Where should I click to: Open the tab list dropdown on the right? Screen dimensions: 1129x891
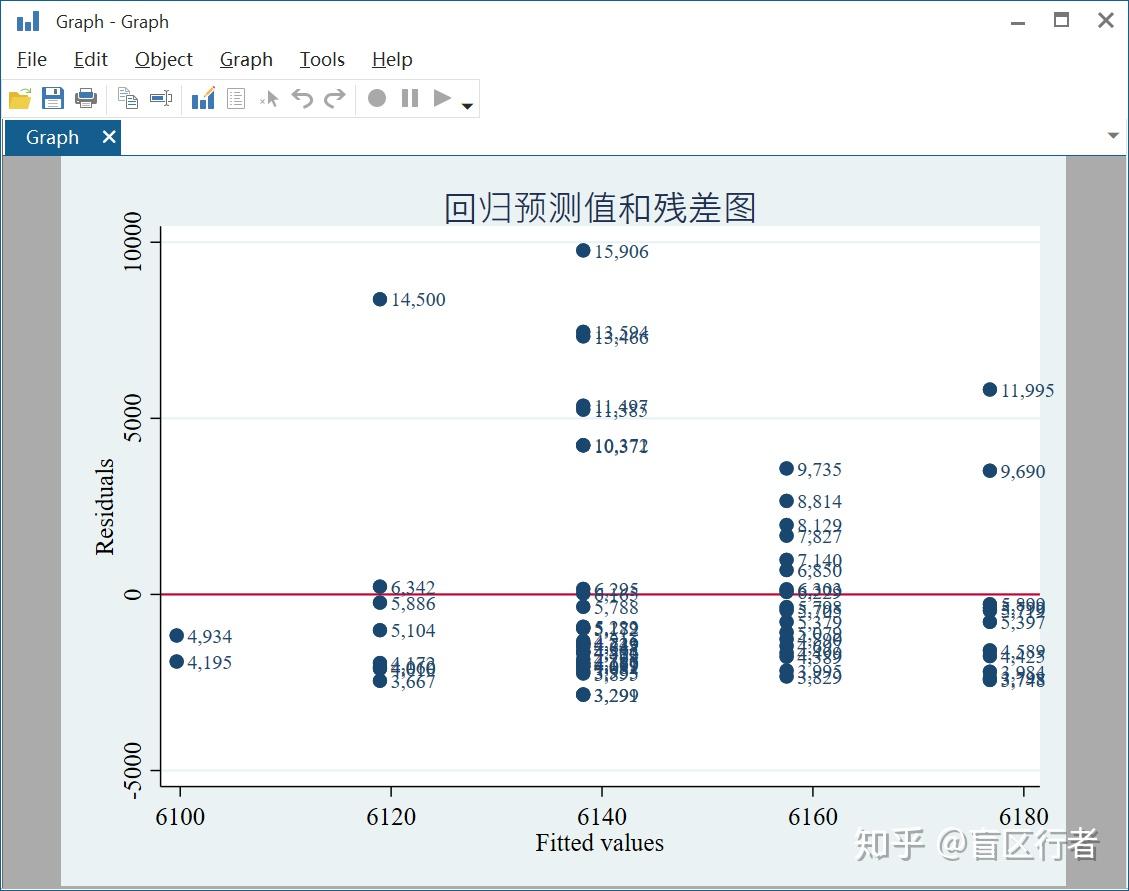(1112, 135)
